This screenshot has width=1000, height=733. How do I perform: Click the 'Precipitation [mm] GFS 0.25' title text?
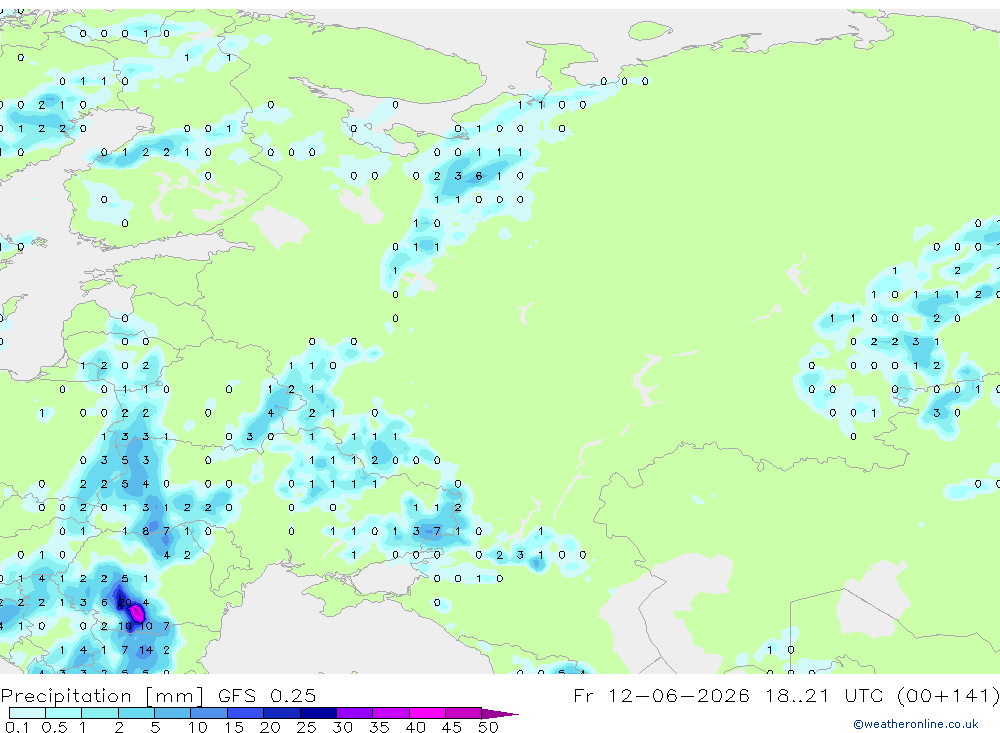(x=158, y=695)
